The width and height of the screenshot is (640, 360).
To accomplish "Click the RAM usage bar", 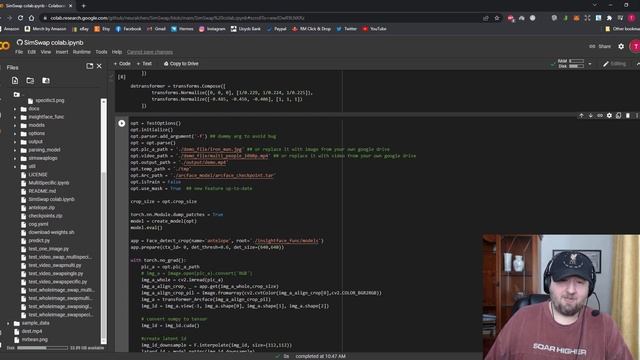I will (576, 61).
